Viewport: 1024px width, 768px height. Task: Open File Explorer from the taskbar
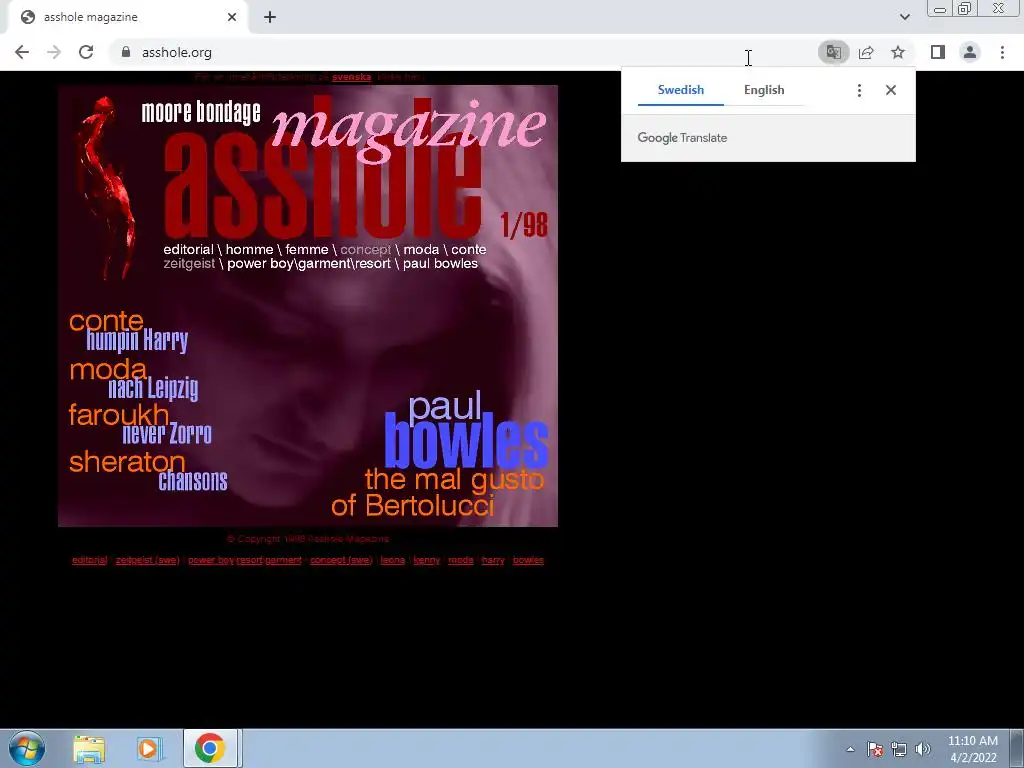(89, 748)
